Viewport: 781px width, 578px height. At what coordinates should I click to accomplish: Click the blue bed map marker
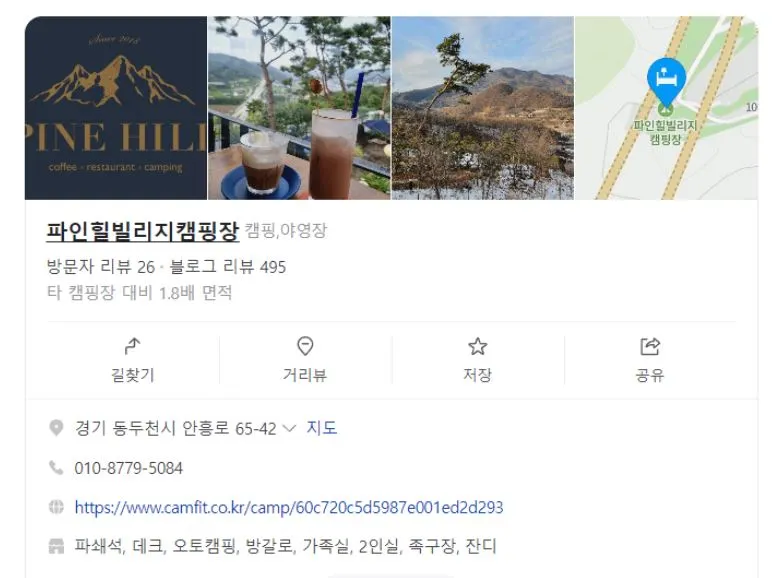point(666,81)
